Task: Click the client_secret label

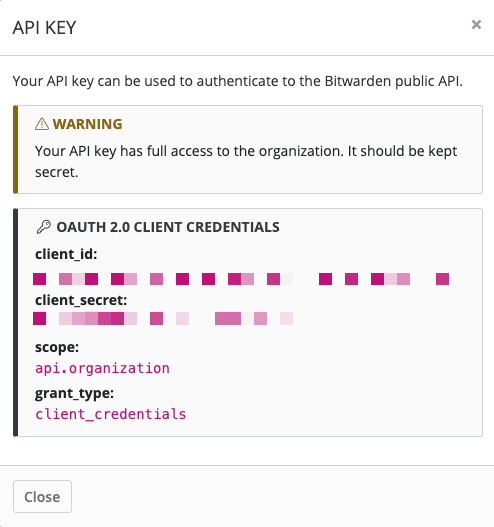Action: point(81,300)
